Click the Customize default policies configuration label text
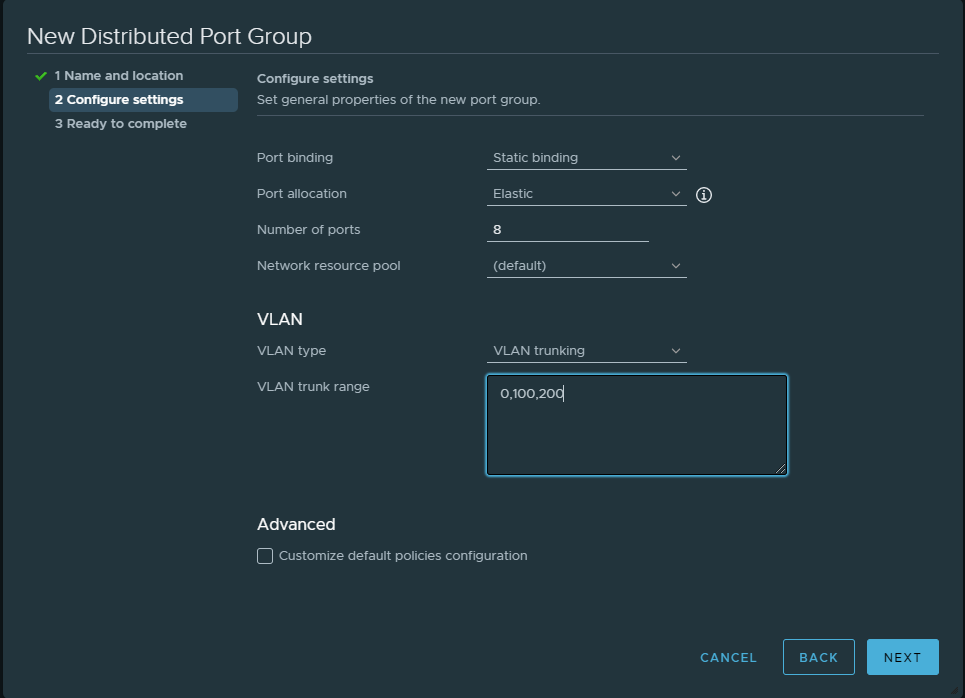The width and height of the screenshot is (965, 698). tap(403, 556)
